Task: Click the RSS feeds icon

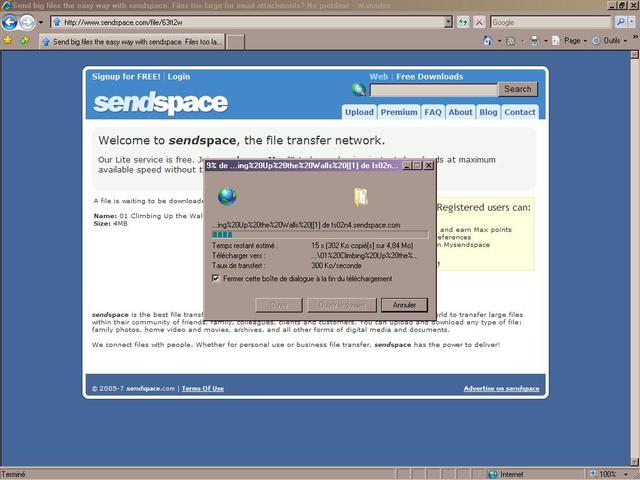Action: 510,41
